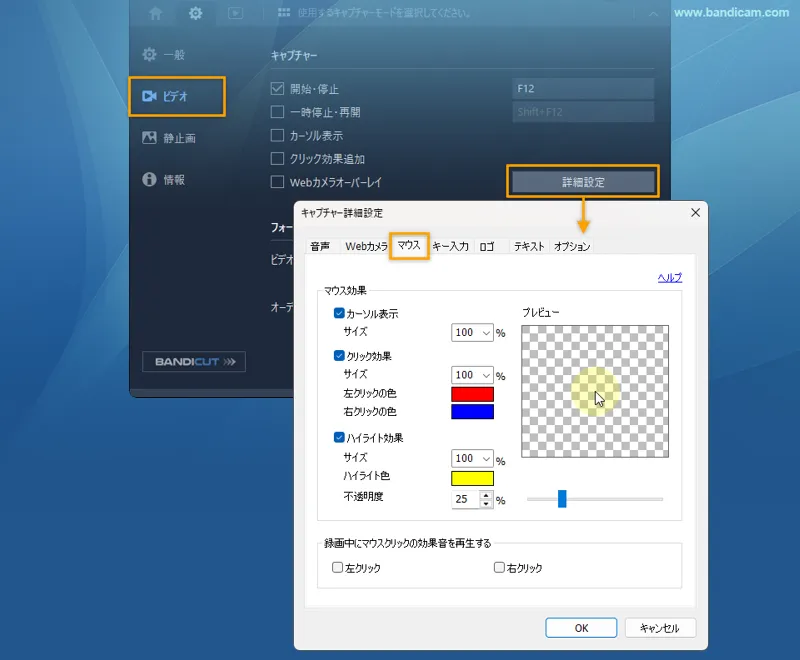This screenshot has width=800, height=660.
Task: Select 情報 in Bandicam sidebar
Action: coord(163,180)
